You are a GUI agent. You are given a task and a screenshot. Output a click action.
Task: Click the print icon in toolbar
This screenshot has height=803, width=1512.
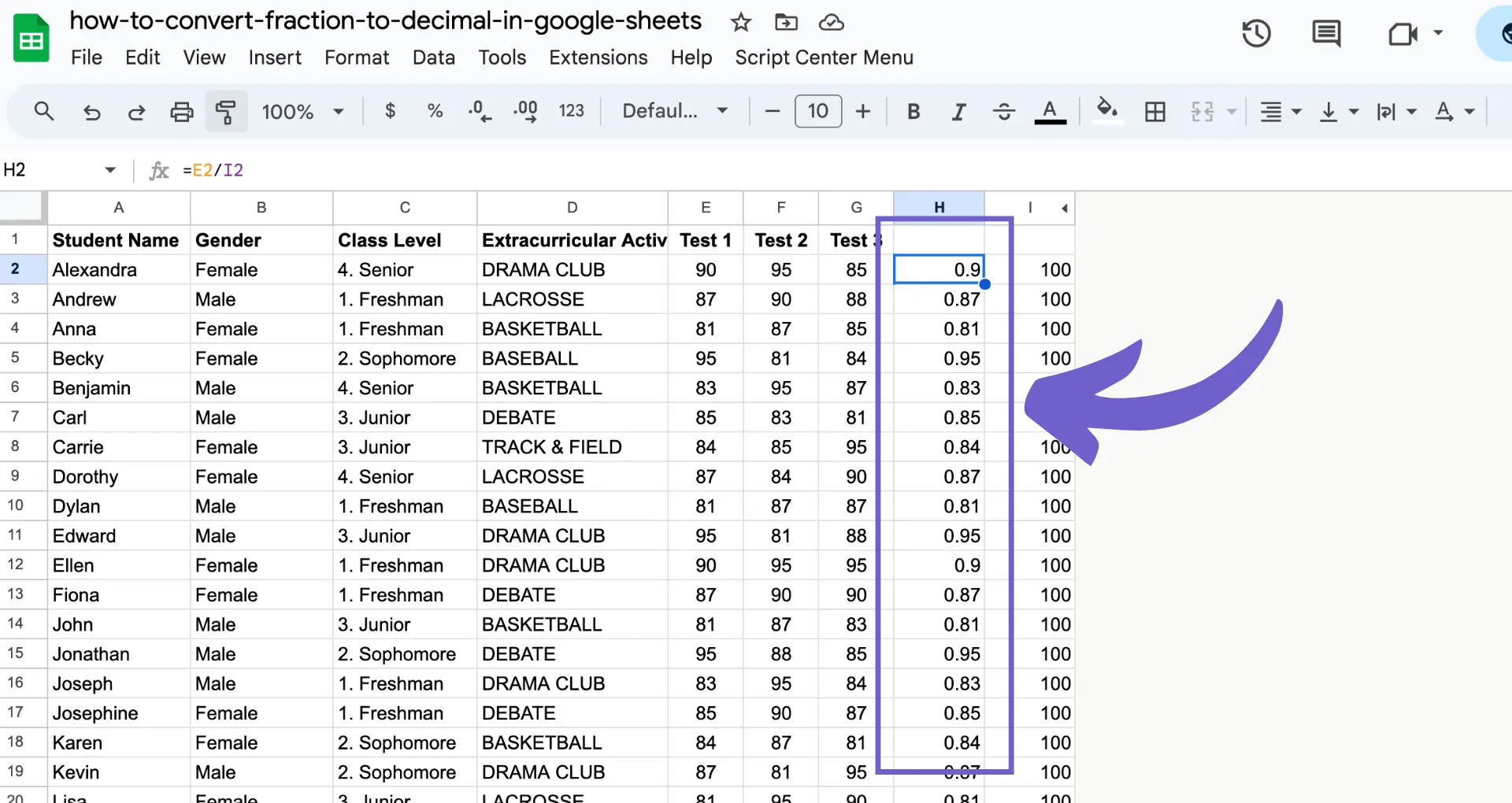coord(182,112)
